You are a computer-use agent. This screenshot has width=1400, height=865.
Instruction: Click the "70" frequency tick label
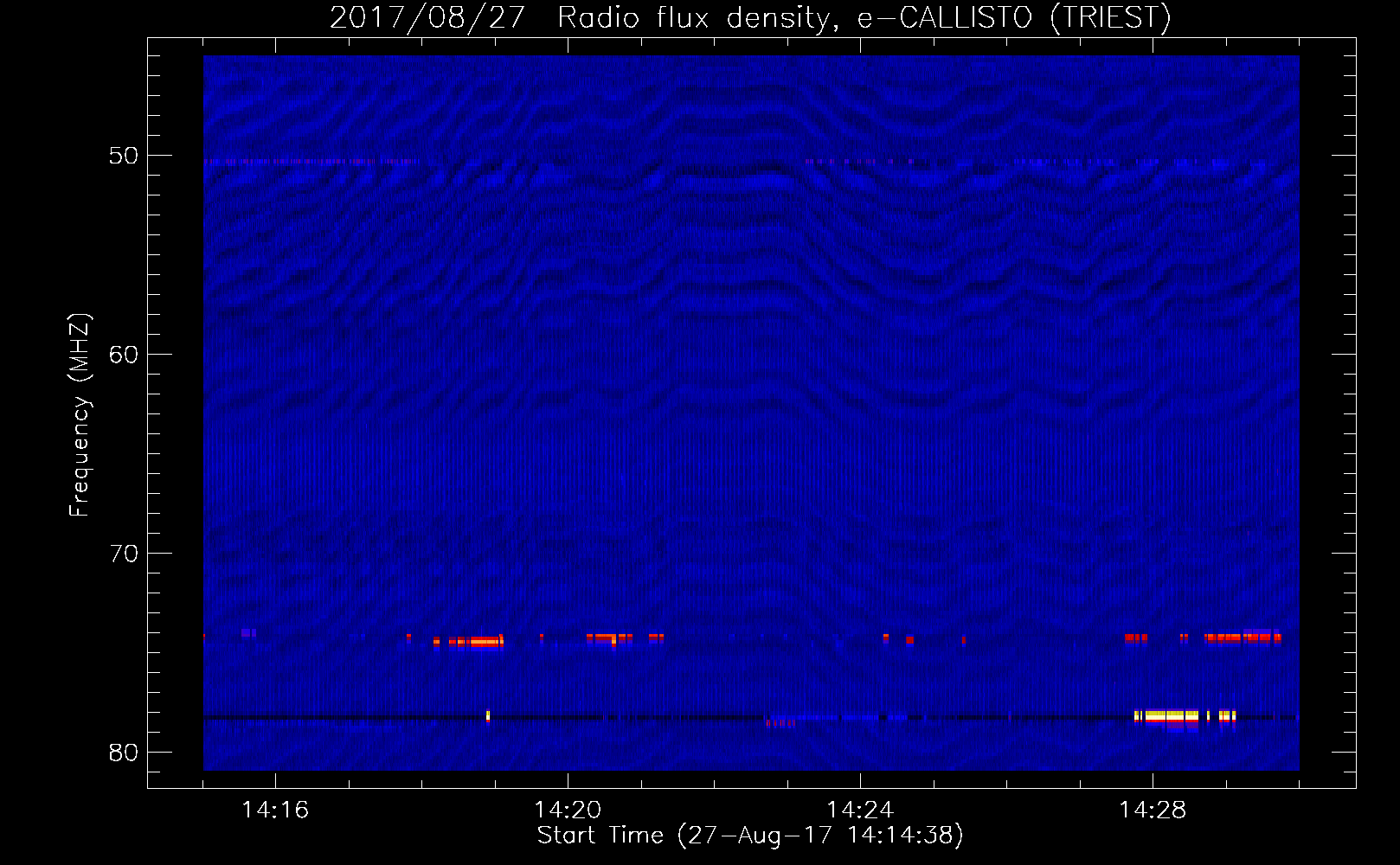(x=124, y=554)
